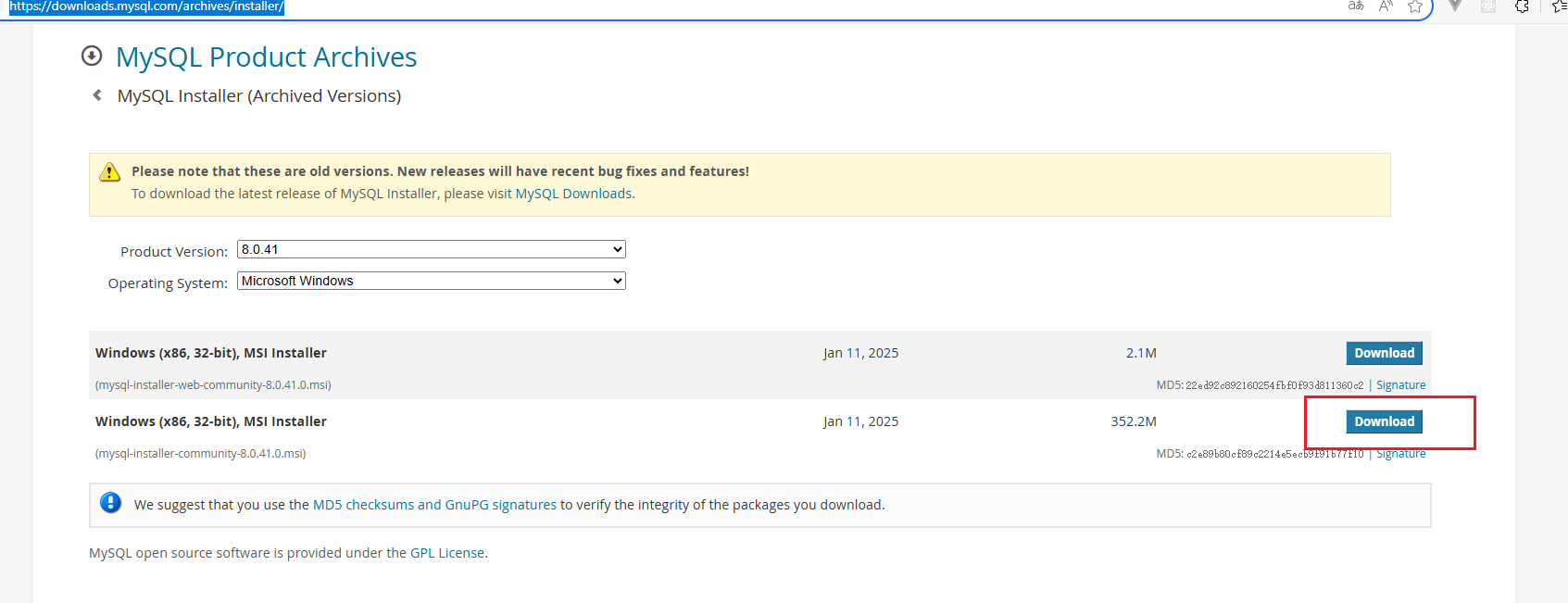
Task: Click the 352.2M file size value
Action: (x=1134, y=421)
